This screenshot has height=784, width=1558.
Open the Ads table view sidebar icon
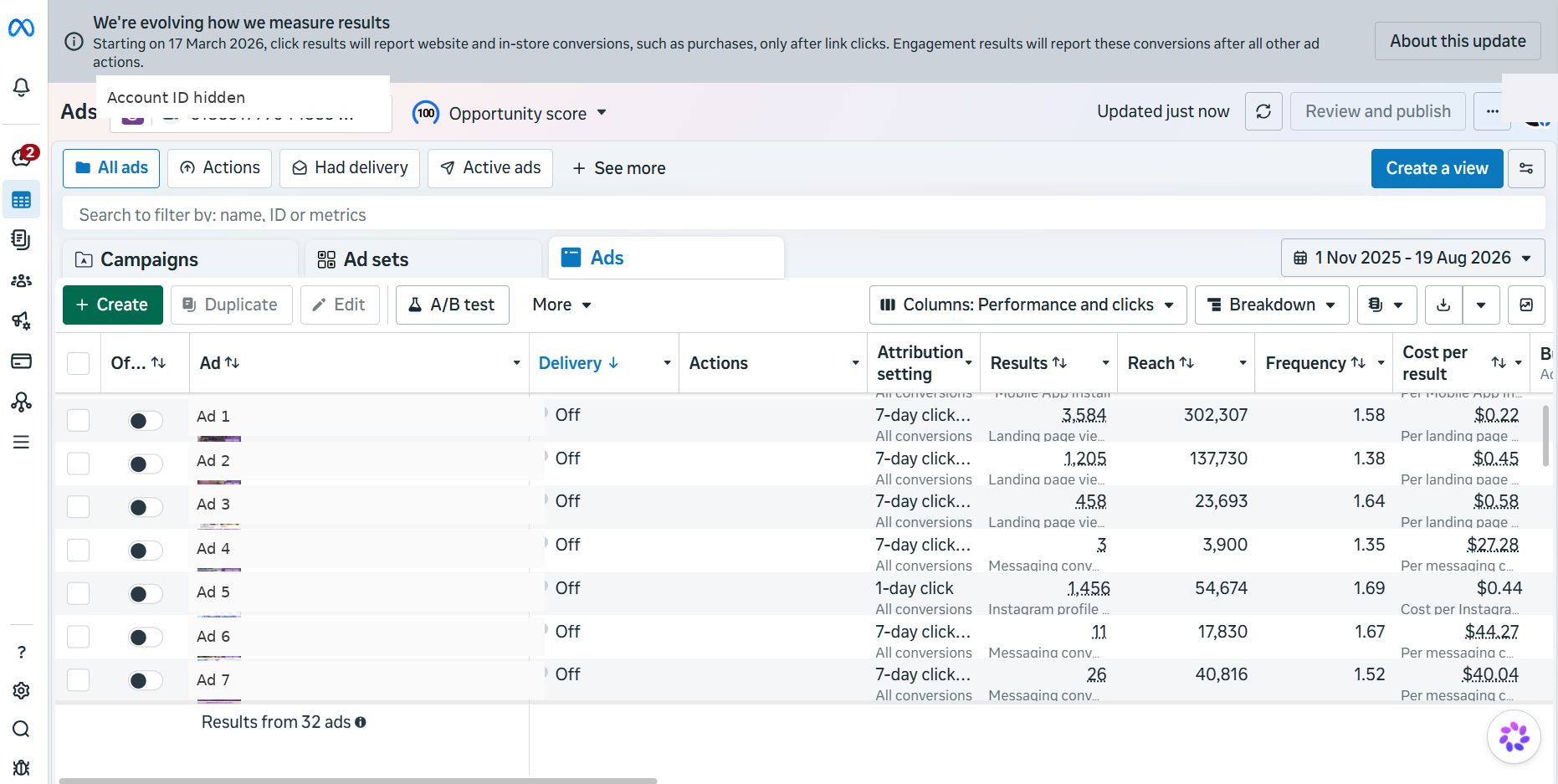21,200
